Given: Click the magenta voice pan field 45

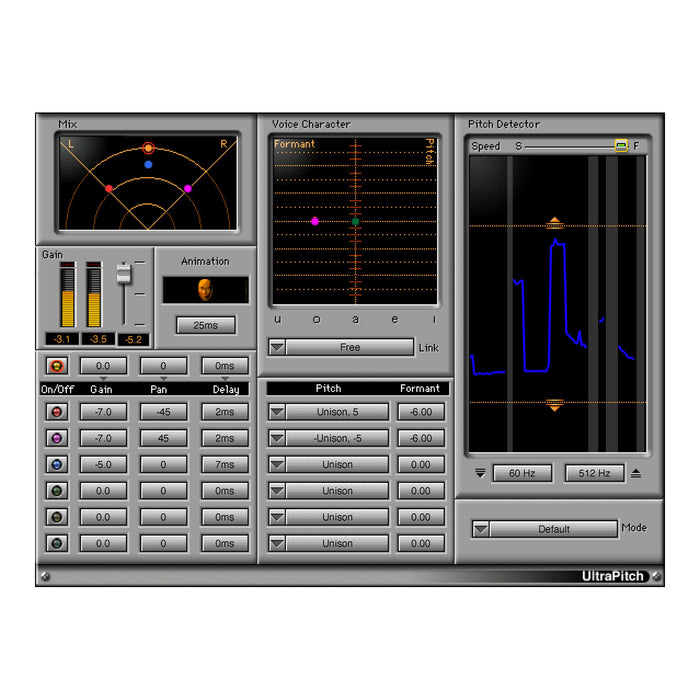Looking at the screenshot, I should click(x=163, y=438).
